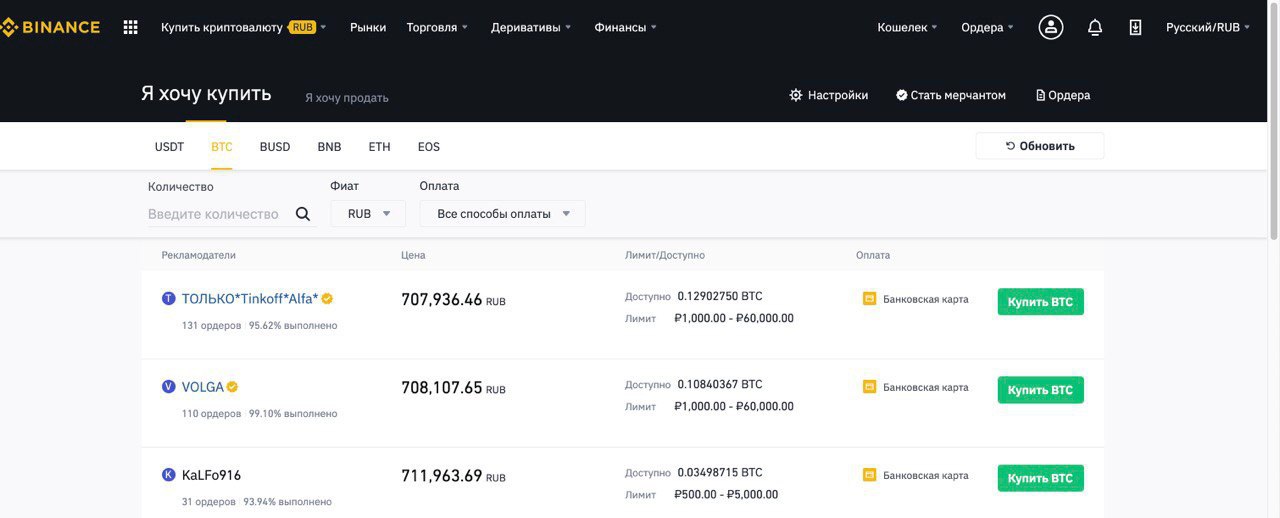Viewport: 1280px width, 518px height.
Task: Open the Настройки link
Action: [x=829, y=95]
